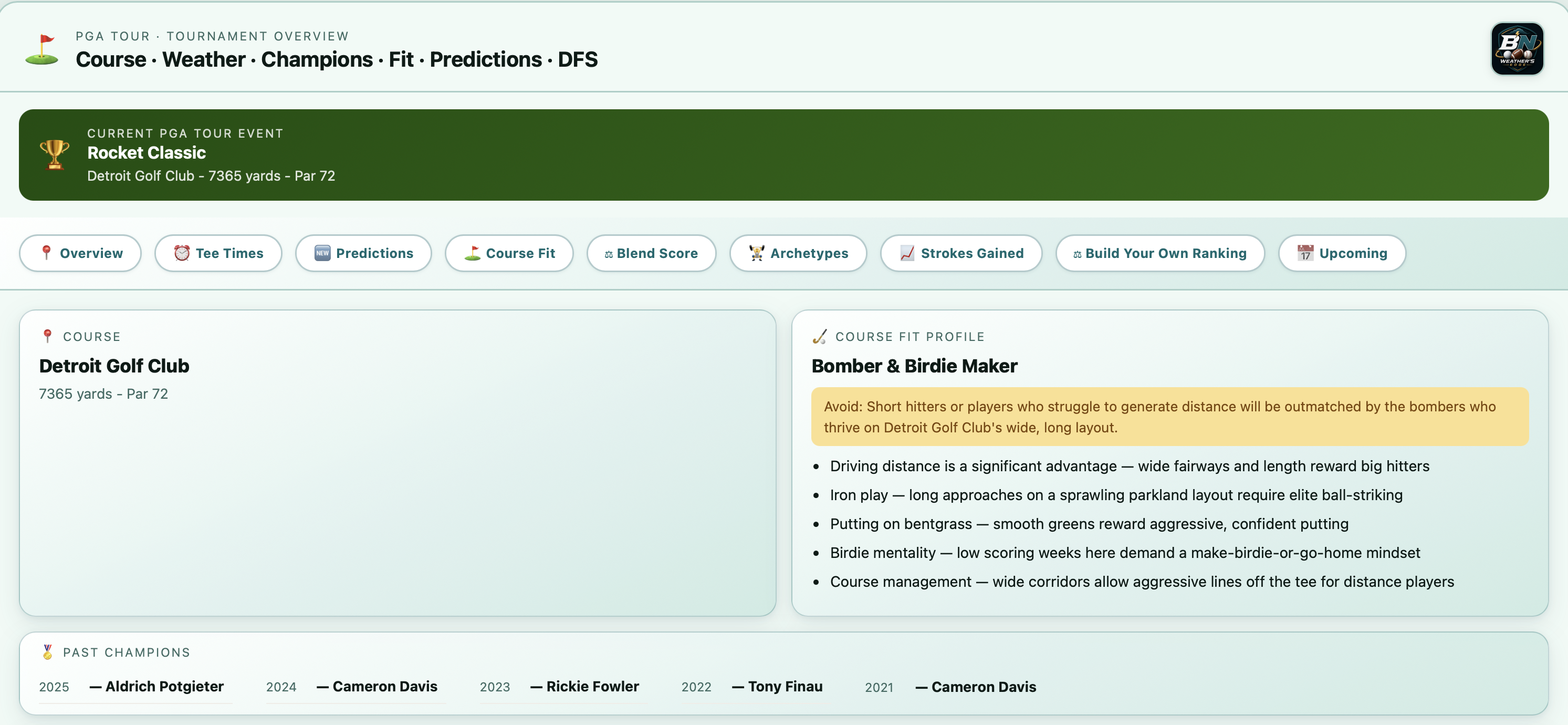
Task: Click the hockey stick icon beside Course Fit Profile
Action: (x=820, y=337)
